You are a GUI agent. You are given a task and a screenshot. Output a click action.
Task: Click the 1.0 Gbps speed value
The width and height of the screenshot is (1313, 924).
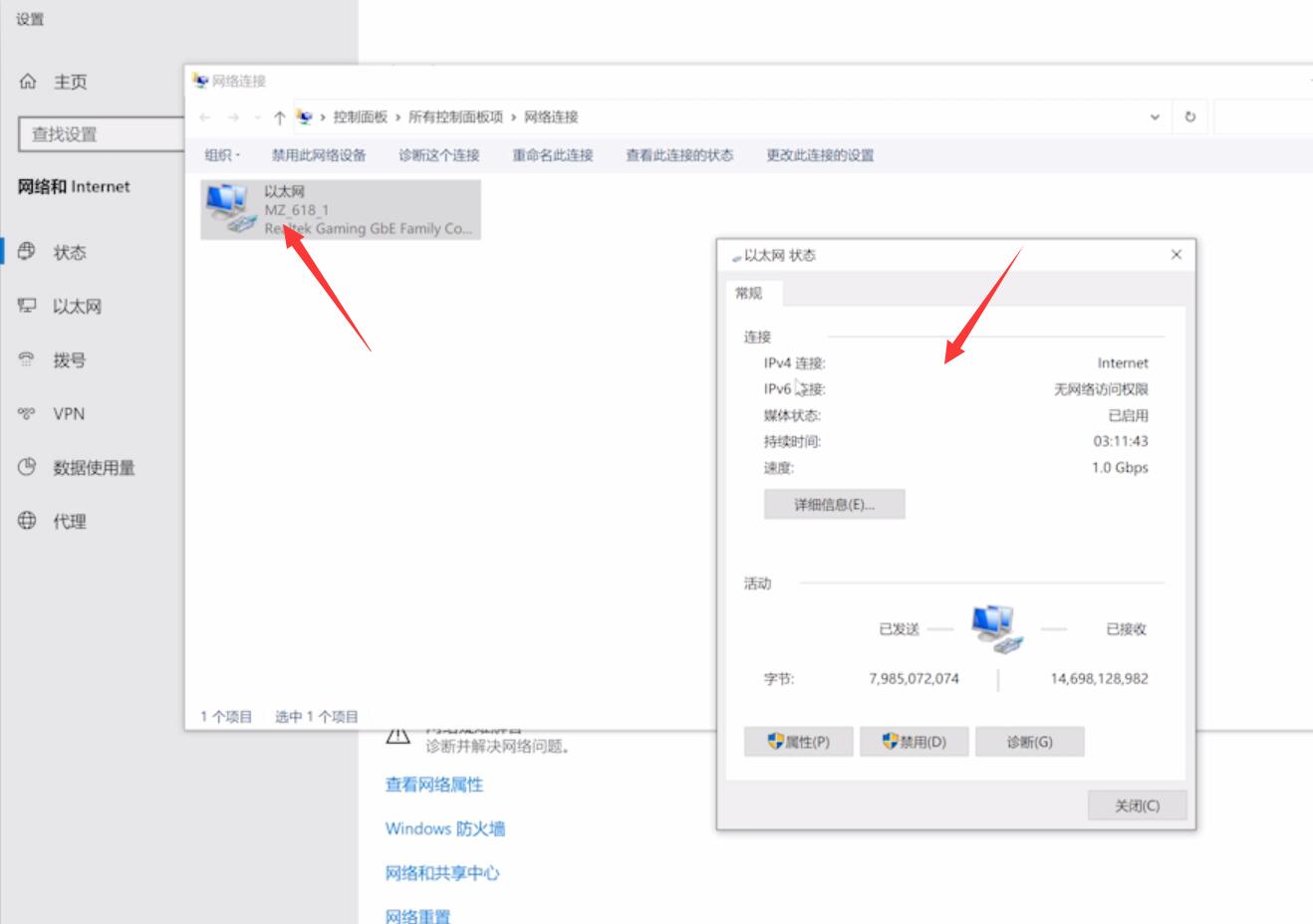pos(1120,467)
